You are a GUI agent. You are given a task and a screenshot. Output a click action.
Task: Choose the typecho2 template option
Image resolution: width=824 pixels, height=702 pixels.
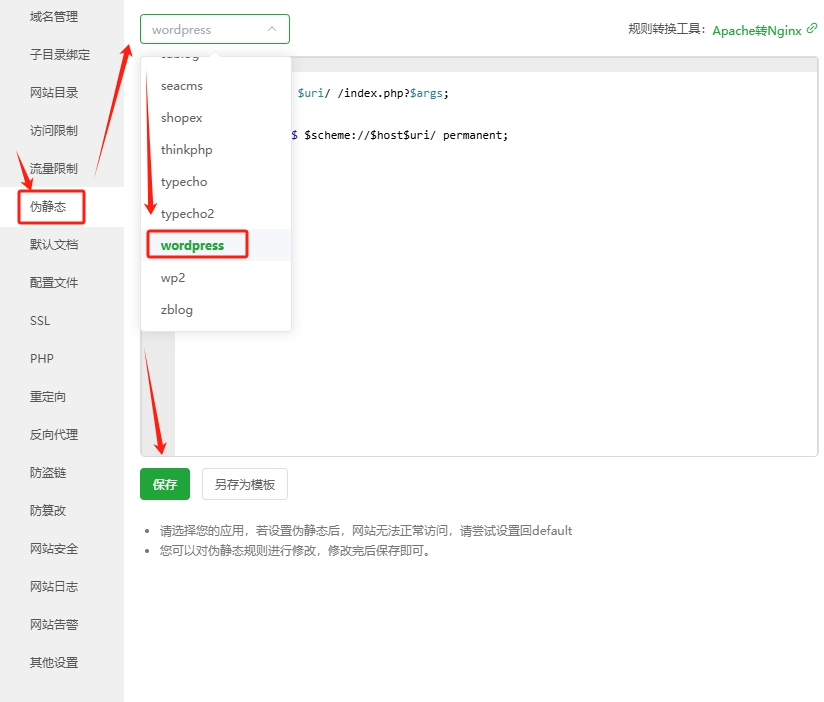[188, 214]
